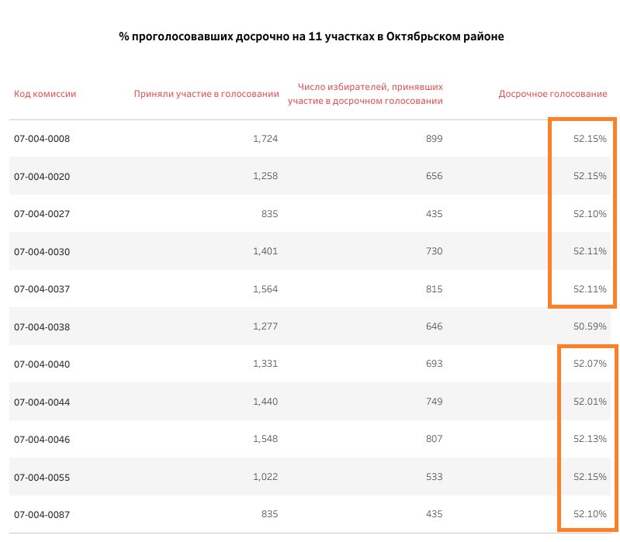This screenshot has width=620, height=542.
Task: Click early voters count 533
Action: point(434,477)
